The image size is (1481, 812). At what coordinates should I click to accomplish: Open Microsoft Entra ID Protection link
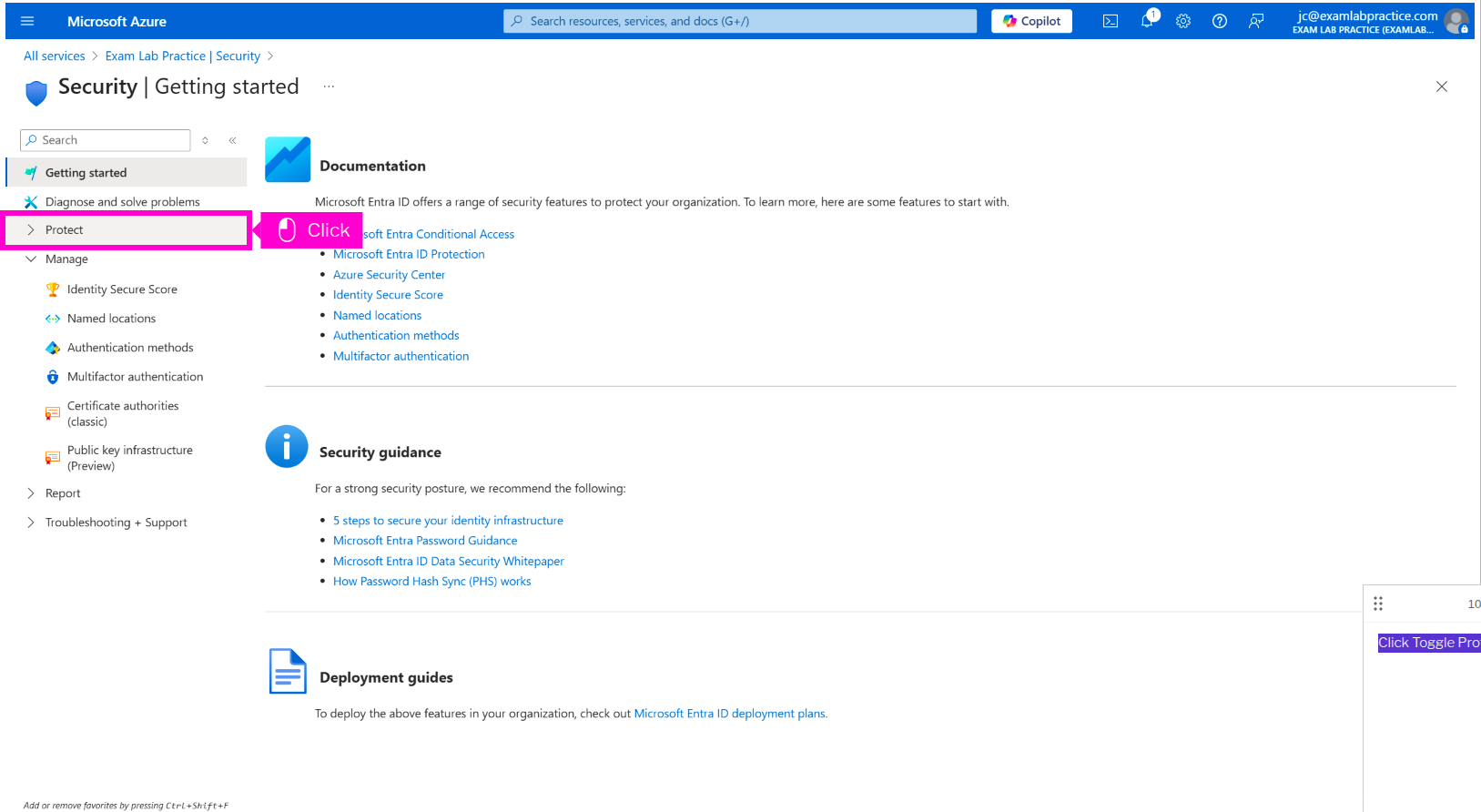click(x=409, y=255)
